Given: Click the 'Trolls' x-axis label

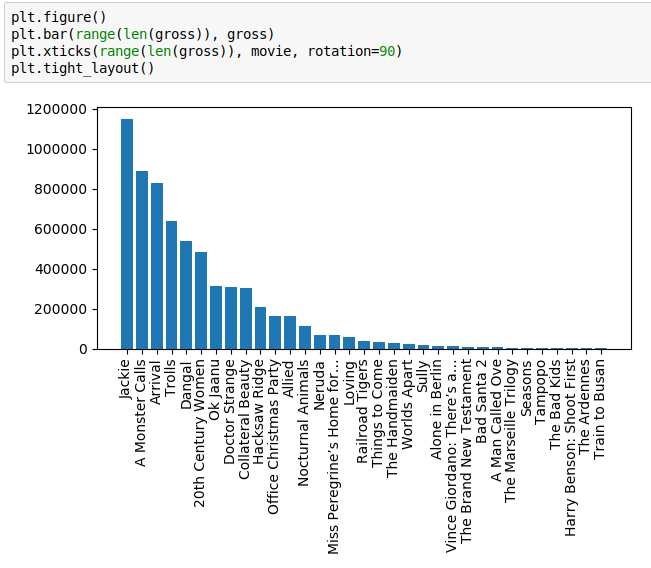Looking at the screenshot, I should point(170,377).
